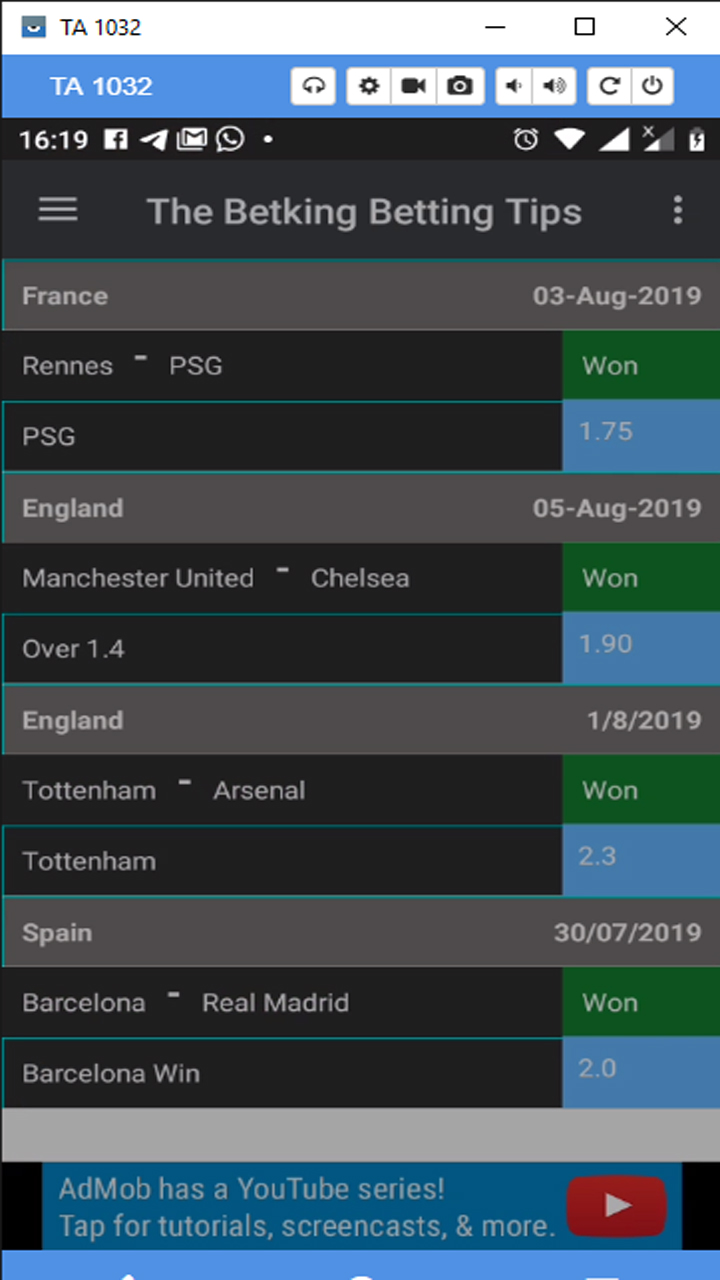Click the 1.90 odds box

tap(640, 648)
